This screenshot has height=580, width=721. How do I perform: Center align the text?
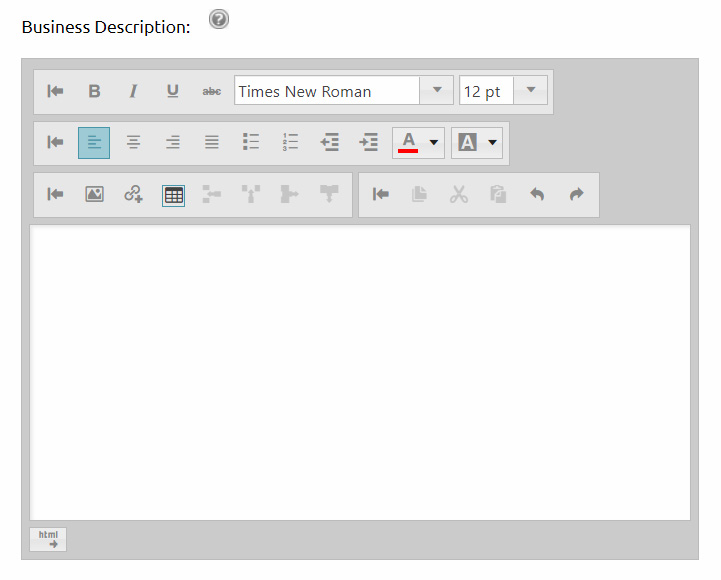[x=133, y=143]
